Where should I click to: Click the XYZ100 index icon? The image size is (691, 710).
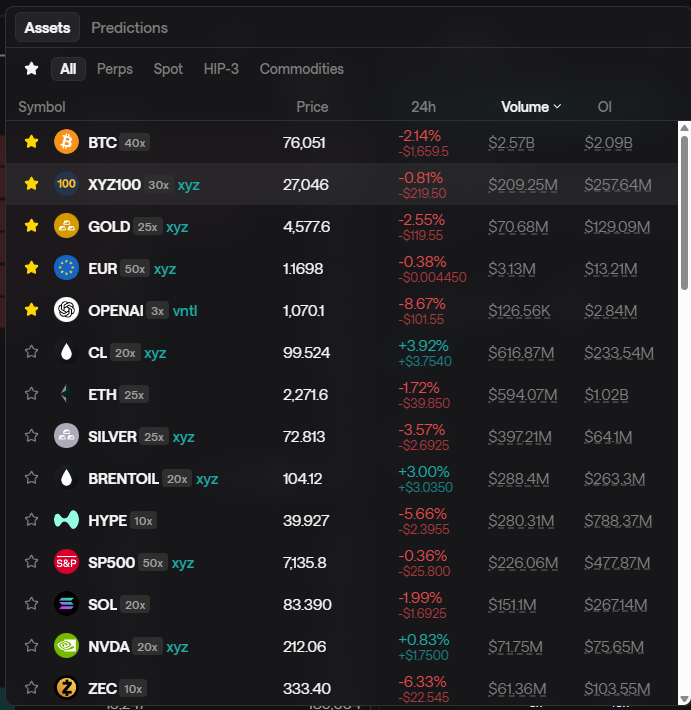coord(66,184)
